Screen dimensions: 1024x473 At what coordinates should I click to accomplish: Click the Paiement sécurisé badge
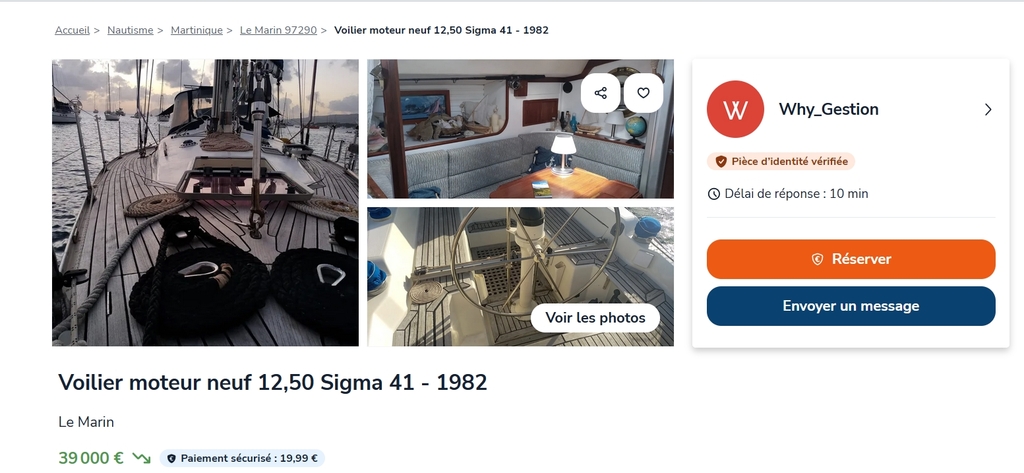click(x=242, y=459)
